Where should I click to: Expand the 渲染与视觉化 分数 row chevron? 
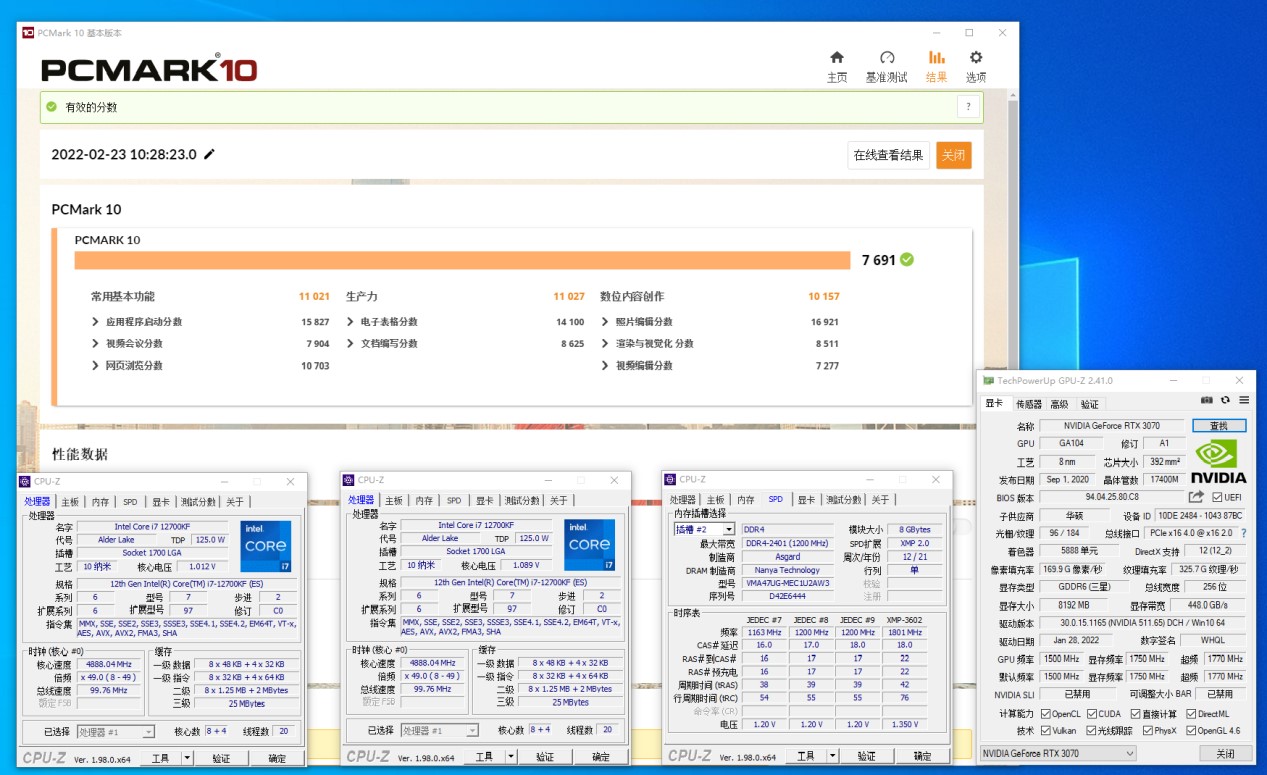tap(605, 344)
